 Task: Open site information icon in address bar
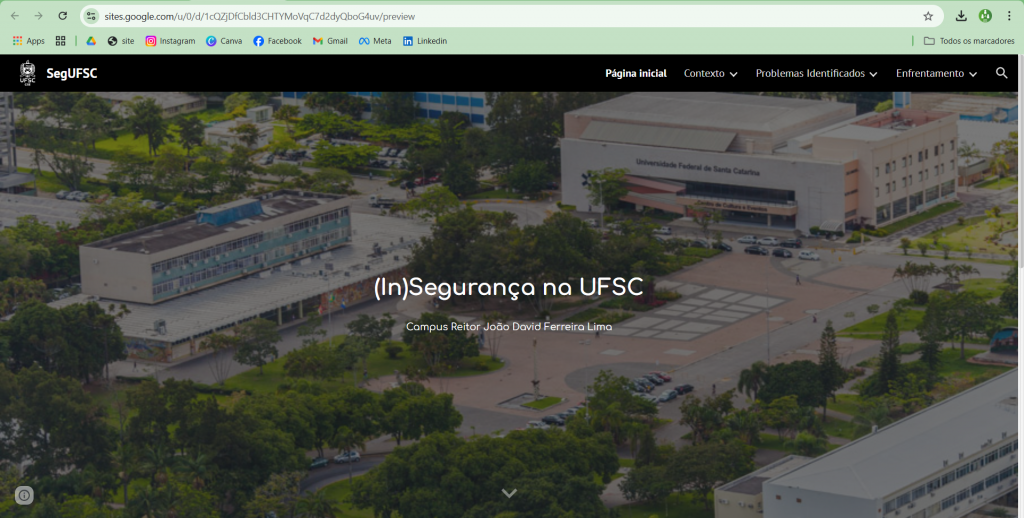pos(91,16)
